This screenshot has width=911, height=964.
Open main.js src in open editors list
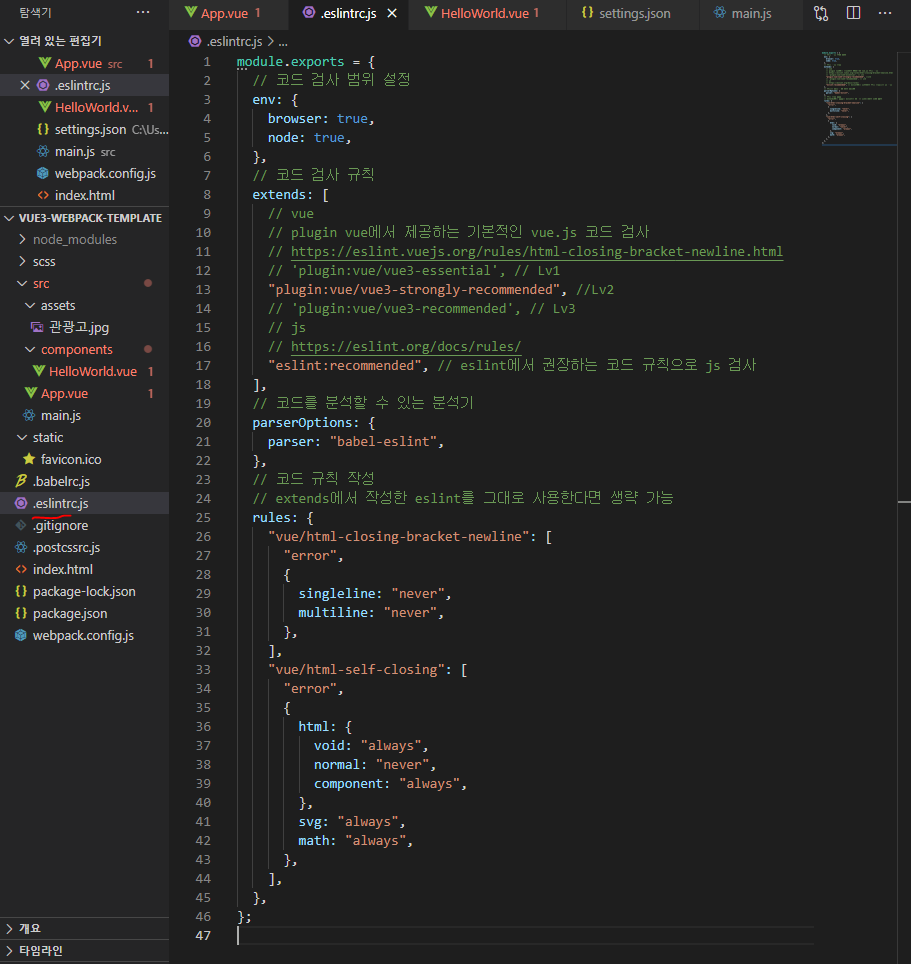coord(84,152)
